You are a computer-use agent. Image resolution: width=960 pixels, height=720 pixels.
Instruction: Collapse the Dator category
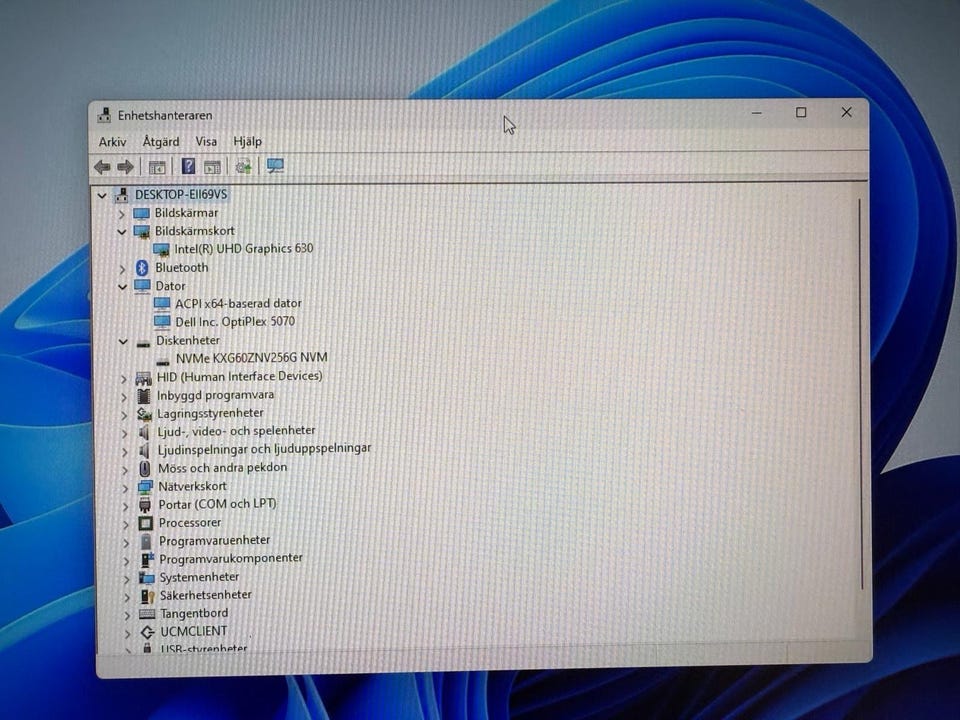(122, 286)
